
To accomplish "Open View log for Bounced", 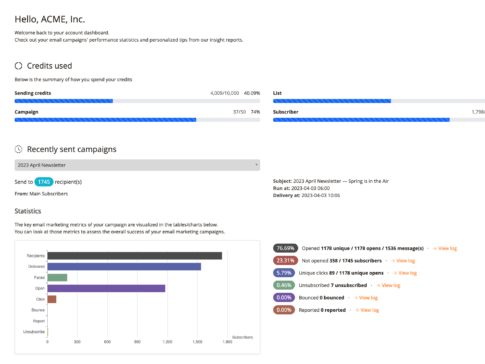I will (x=366, y=298).
